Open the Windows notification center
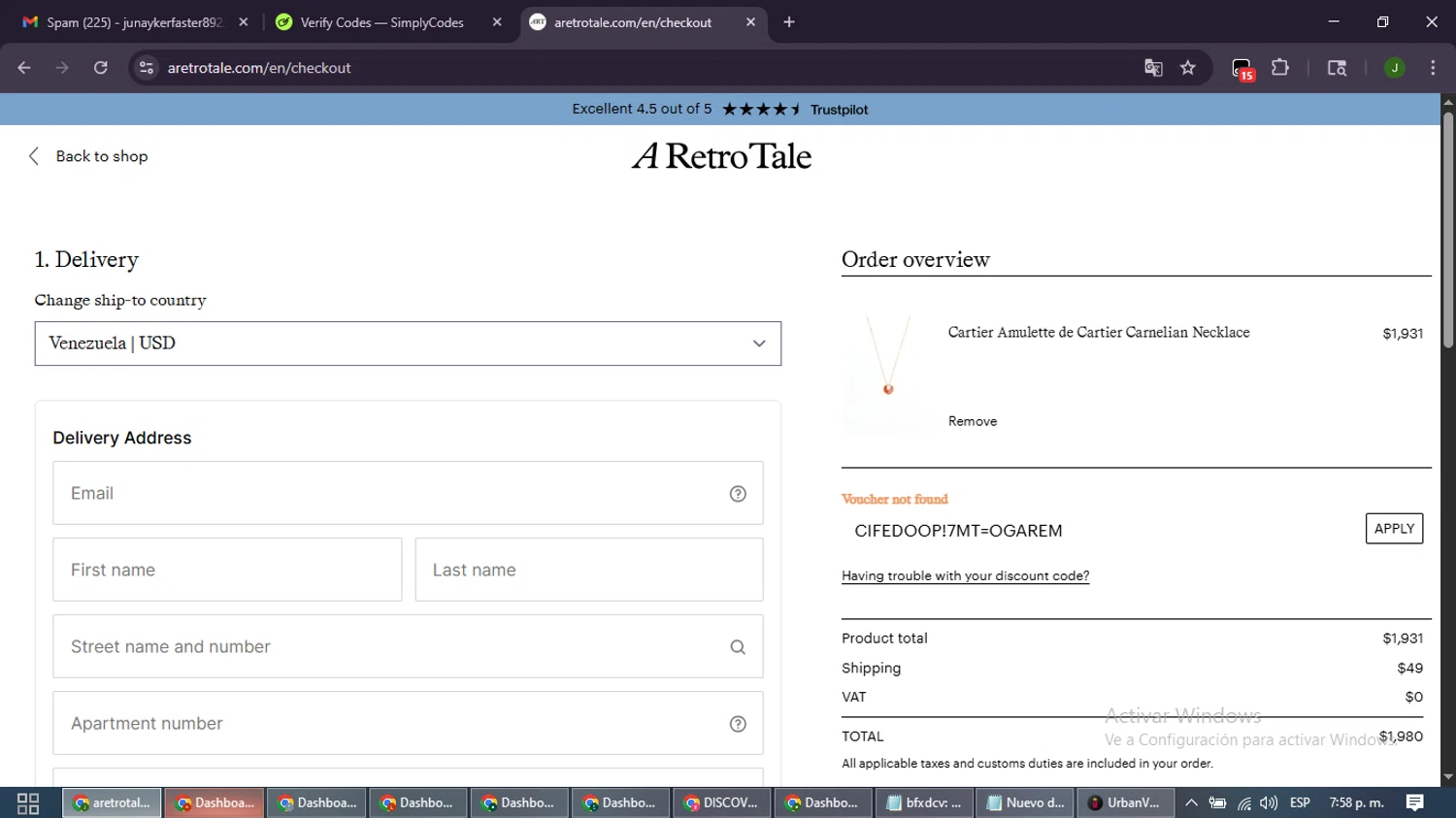The height and width of the screenshot is (818, 1456). point(1415,802)
